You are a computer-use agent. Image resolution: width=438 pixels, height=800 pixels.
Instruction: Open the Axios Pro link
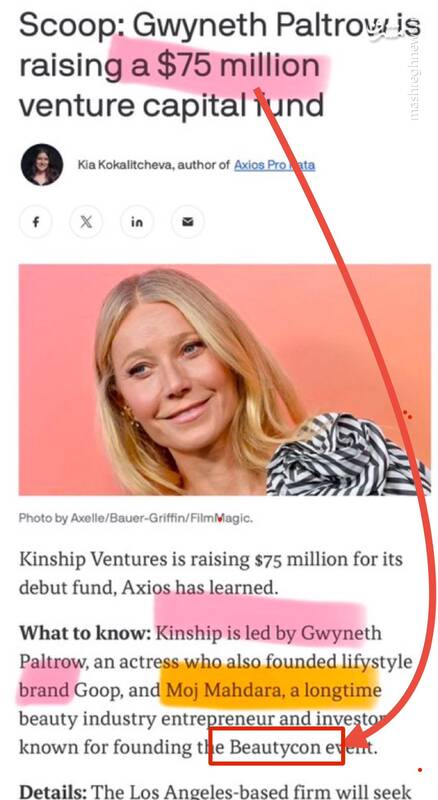coord(274,165)
